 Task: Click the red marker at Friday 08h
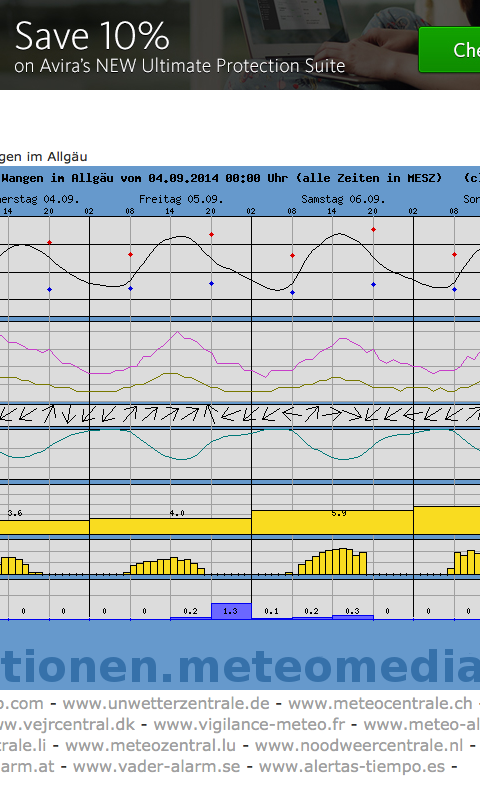(131, 254)
